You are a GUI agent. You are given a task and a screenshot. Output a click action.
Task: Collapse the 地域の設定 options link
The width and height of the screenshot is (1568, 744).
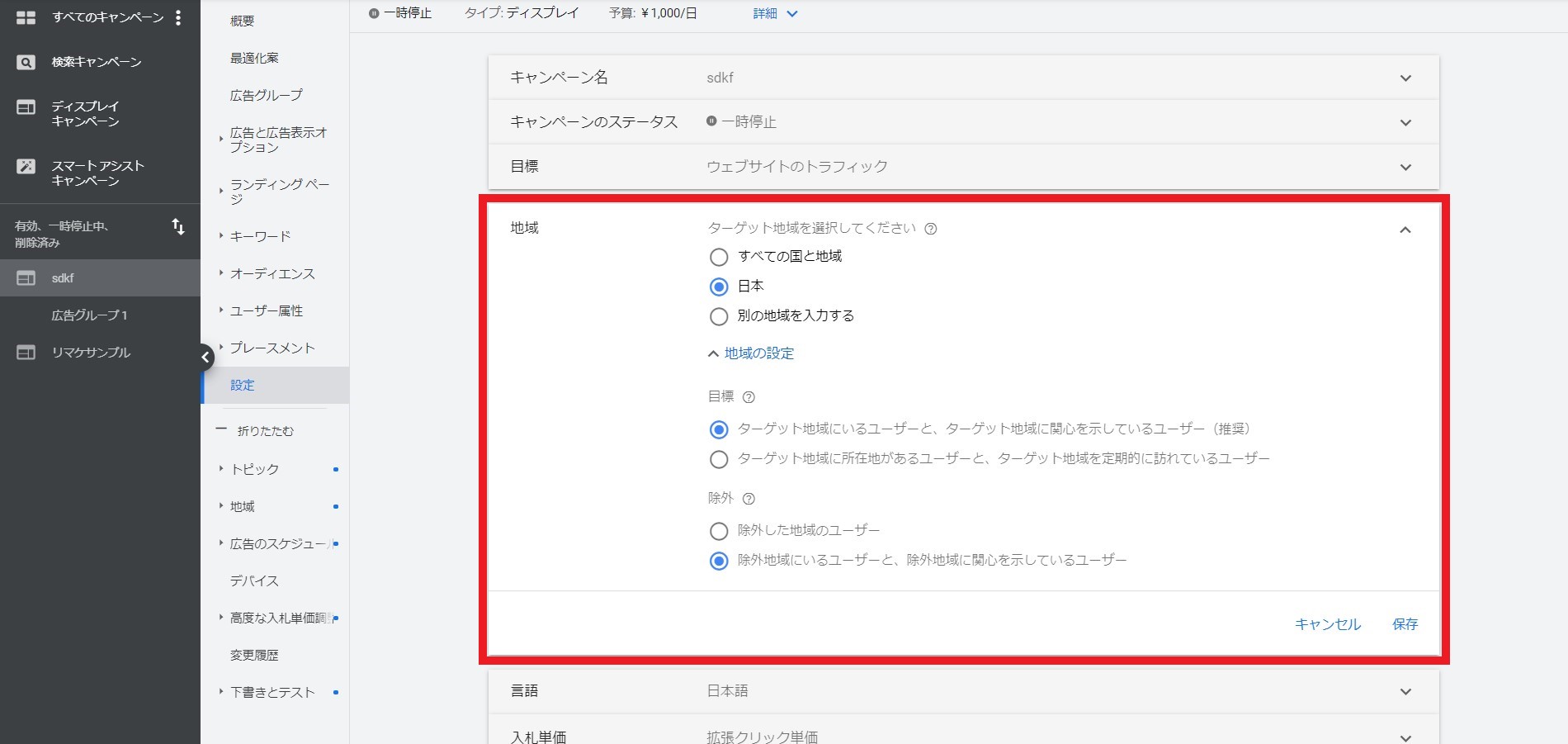coord(751,353)
